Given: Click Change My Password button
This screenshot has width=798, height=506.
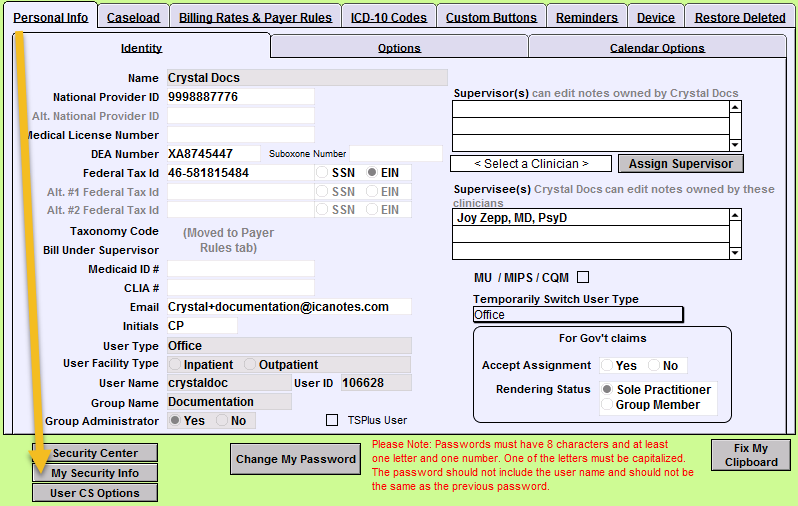Looking at the screenshot, I should [x=296, y=459].
